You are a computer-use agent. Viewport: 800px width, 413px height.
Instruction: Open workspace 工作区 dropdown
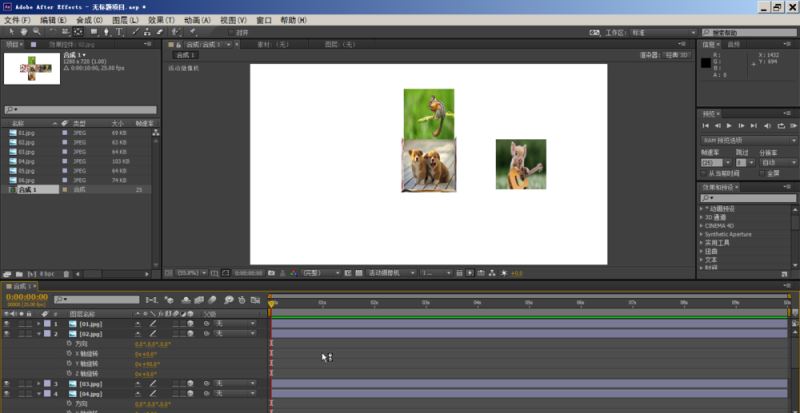pos(664,32)
